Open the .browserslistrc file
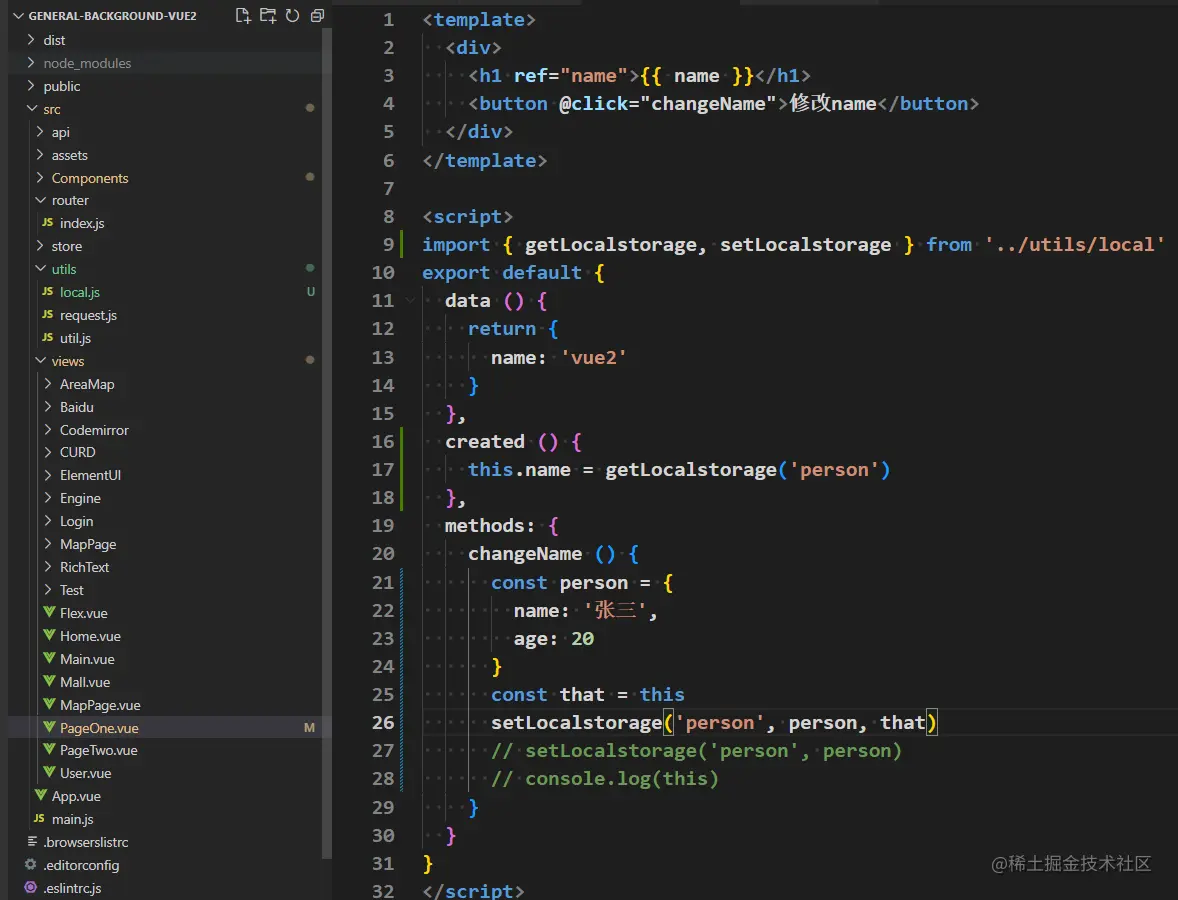Image resolution: width=1178 pixels, height=900 pixels. point(86,842)
